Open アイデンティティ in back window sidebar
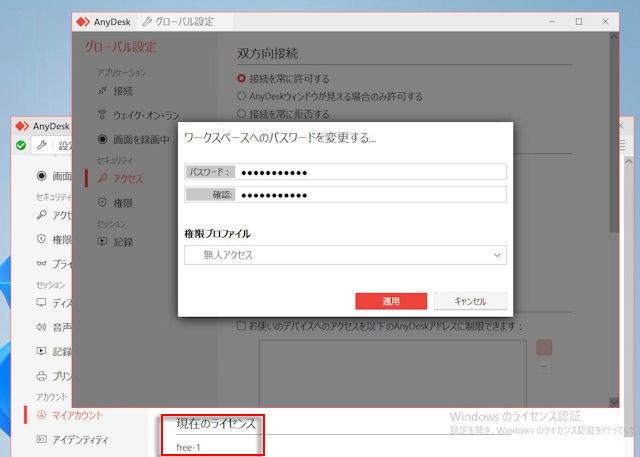640x457 pixels. [x=80, y=440]
